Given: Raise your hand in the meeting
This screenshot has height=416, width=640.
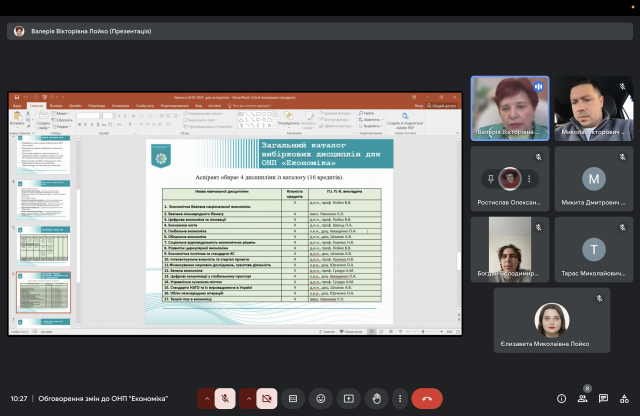Looking at the screenshot, I should tap(376, 398).
